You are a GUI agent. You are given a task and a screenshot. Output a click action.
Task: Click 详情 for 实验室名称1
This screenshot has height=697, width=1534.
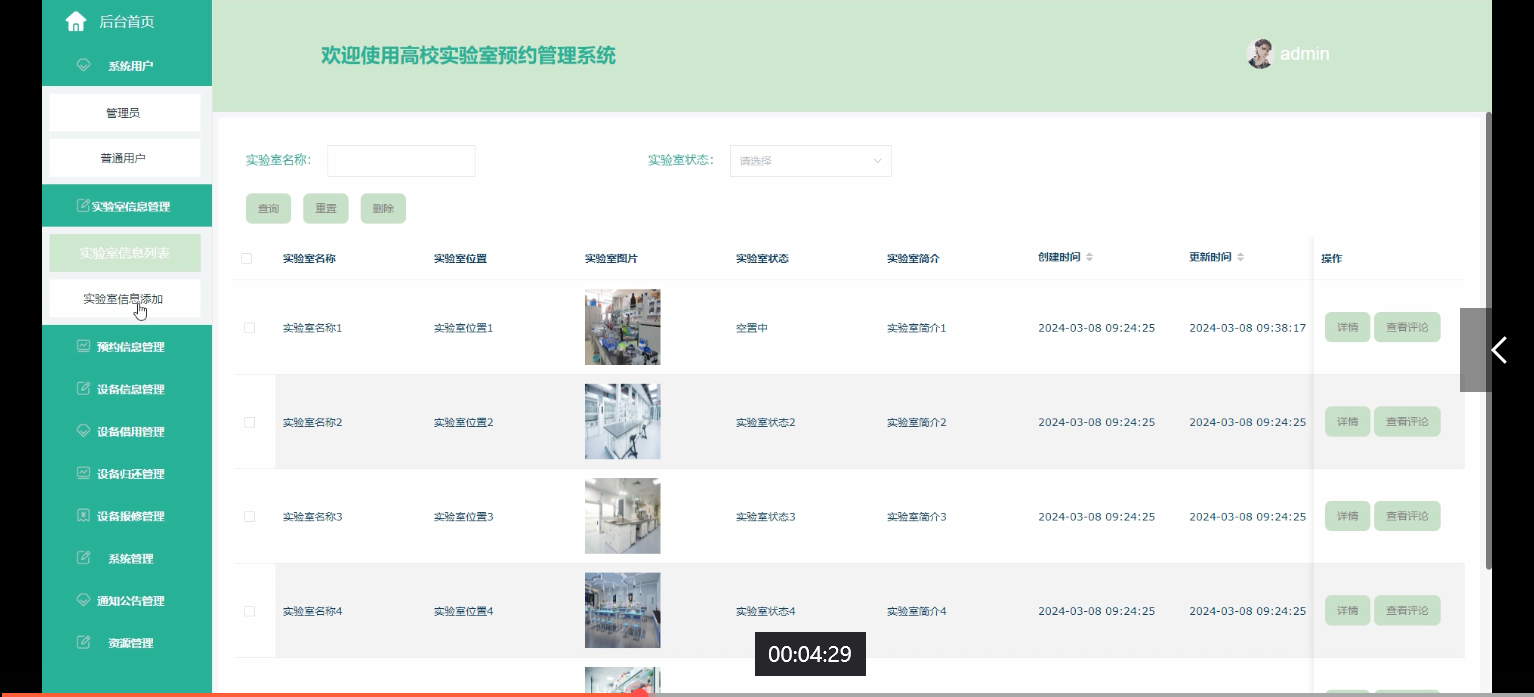coord(1347,327)
